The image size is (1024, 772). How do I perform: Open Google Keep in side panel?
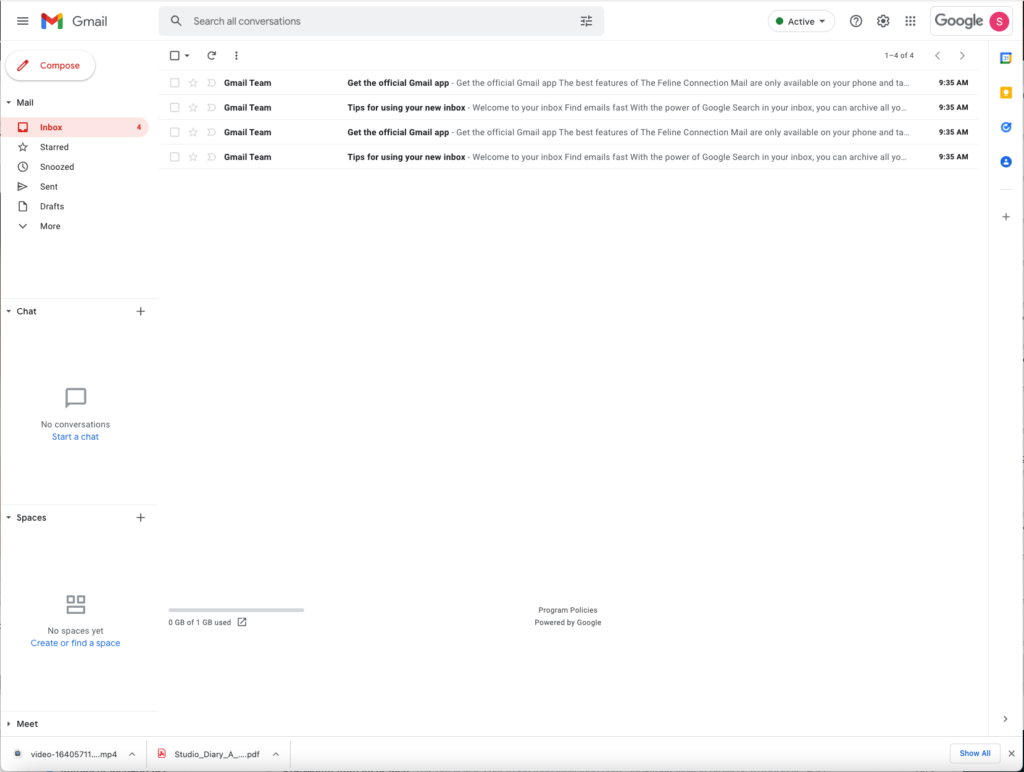[x=1006, y=93]
